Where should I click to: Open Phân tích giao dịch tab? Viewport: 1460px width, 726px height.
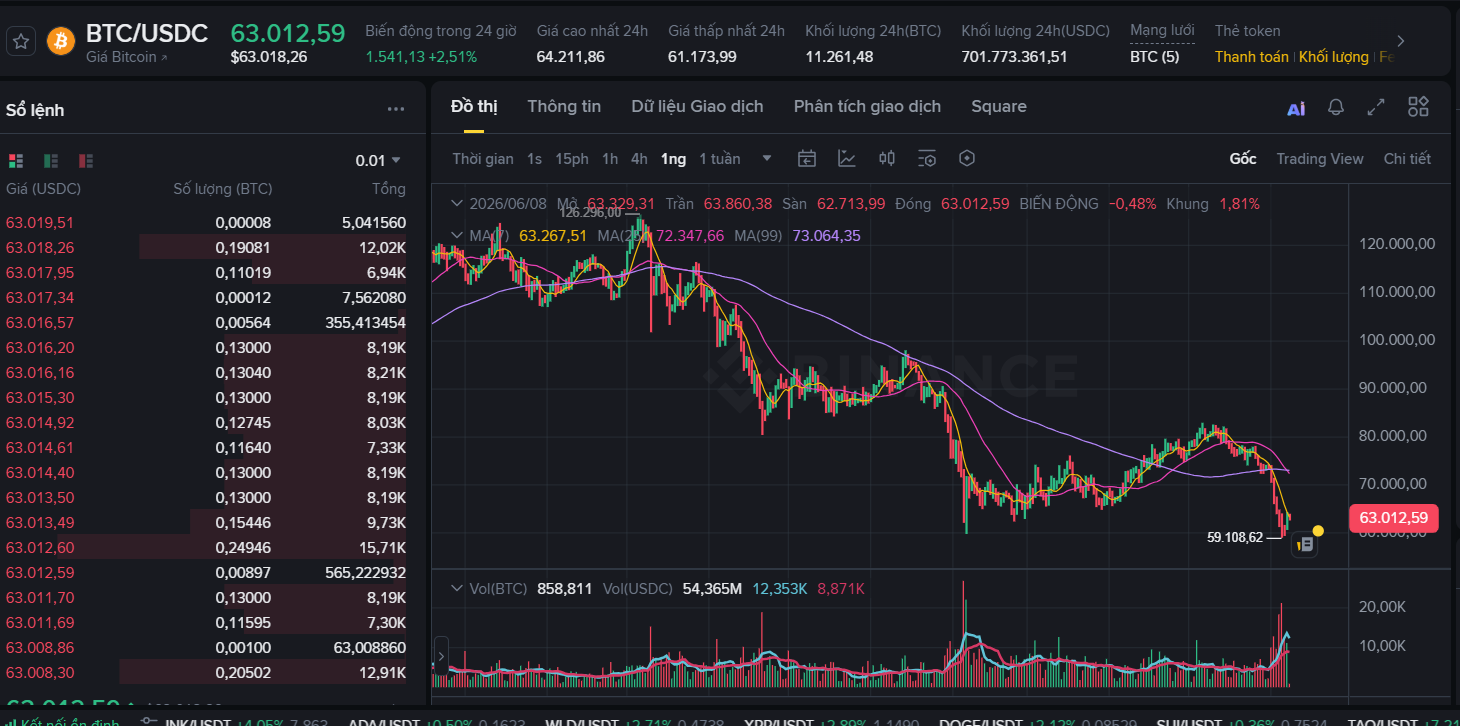(x=867, y=106)
